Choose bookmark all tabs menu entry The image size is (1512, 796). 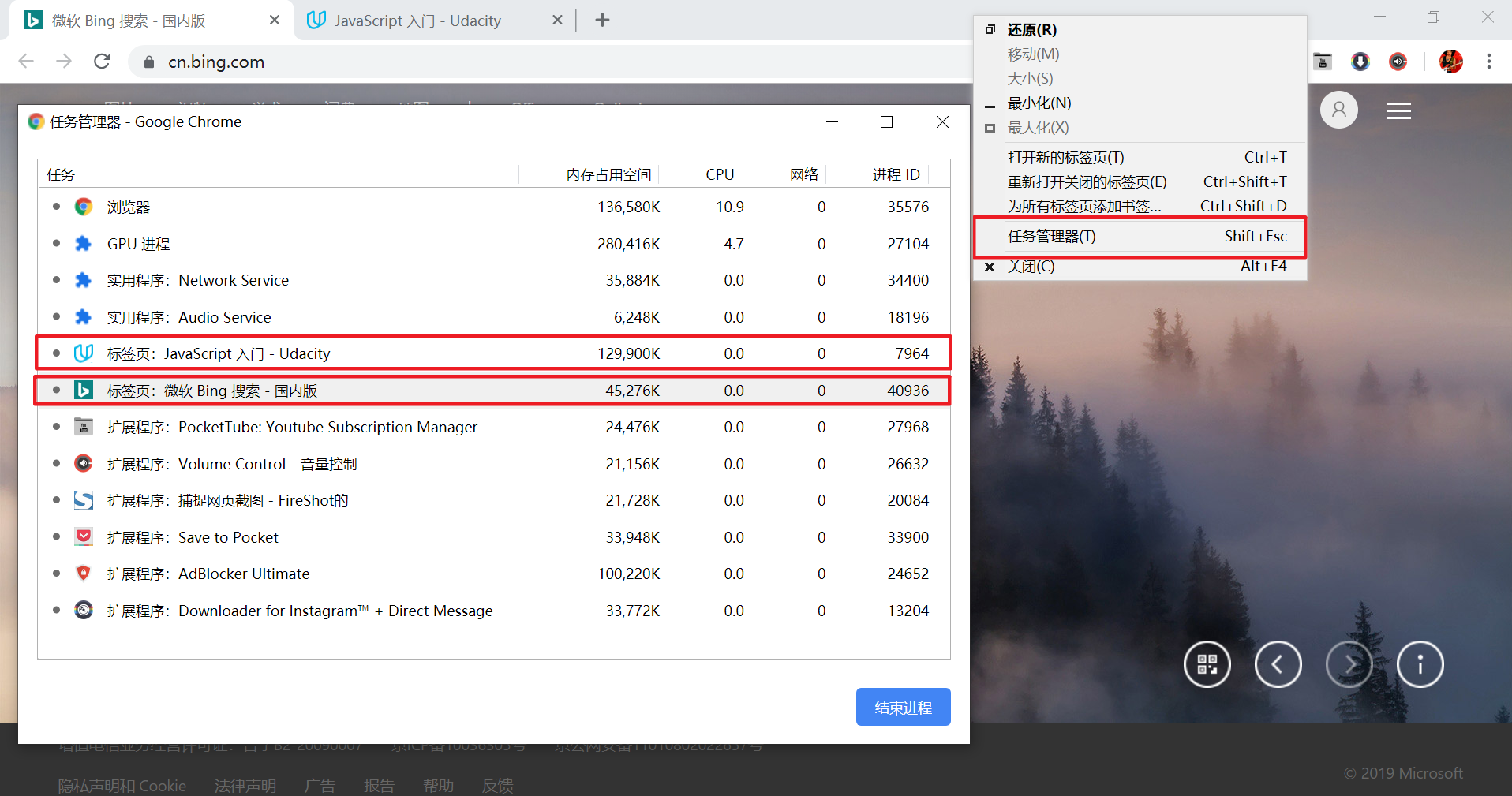click(1140, 207)
